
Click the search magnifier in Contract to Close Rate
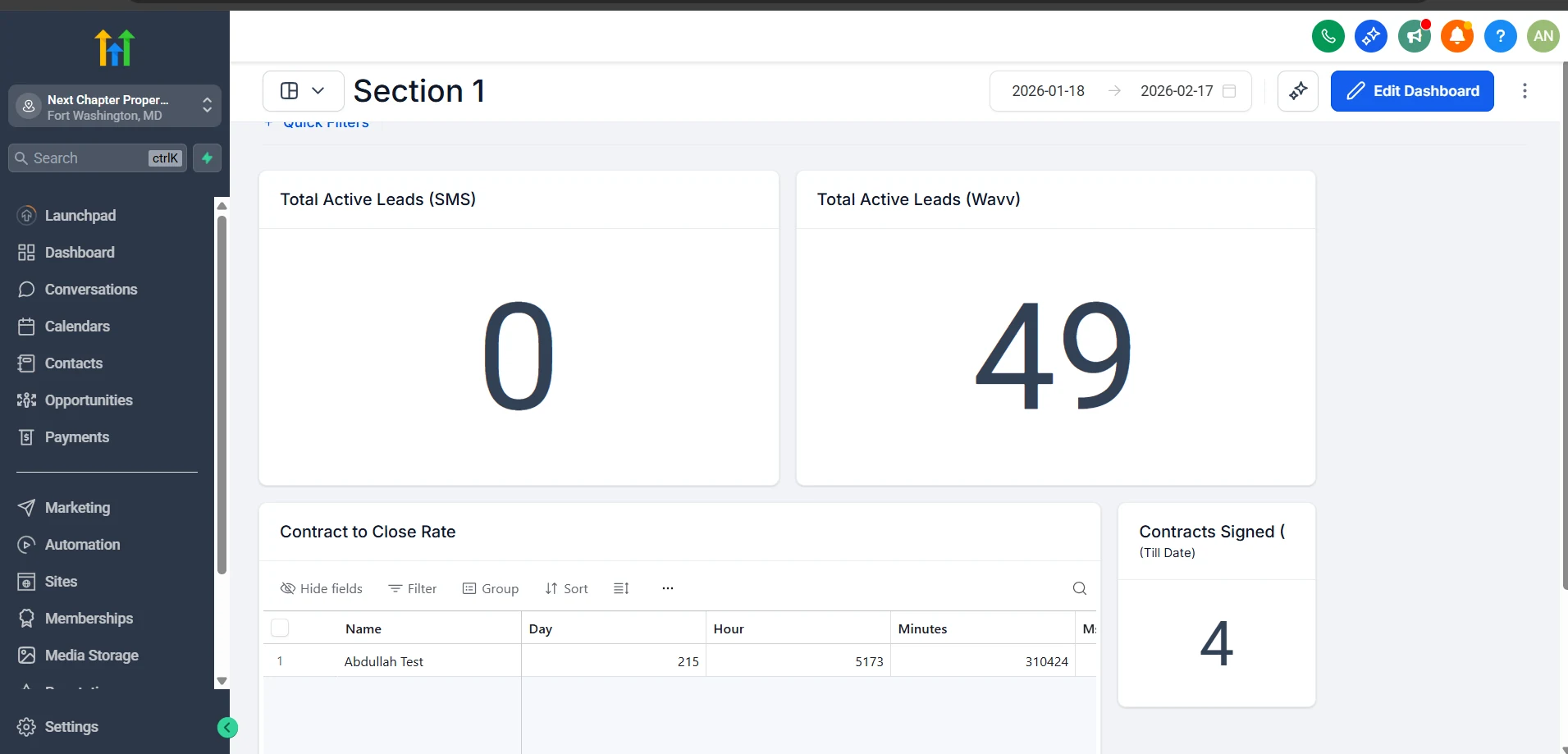tap(1080, 588)
